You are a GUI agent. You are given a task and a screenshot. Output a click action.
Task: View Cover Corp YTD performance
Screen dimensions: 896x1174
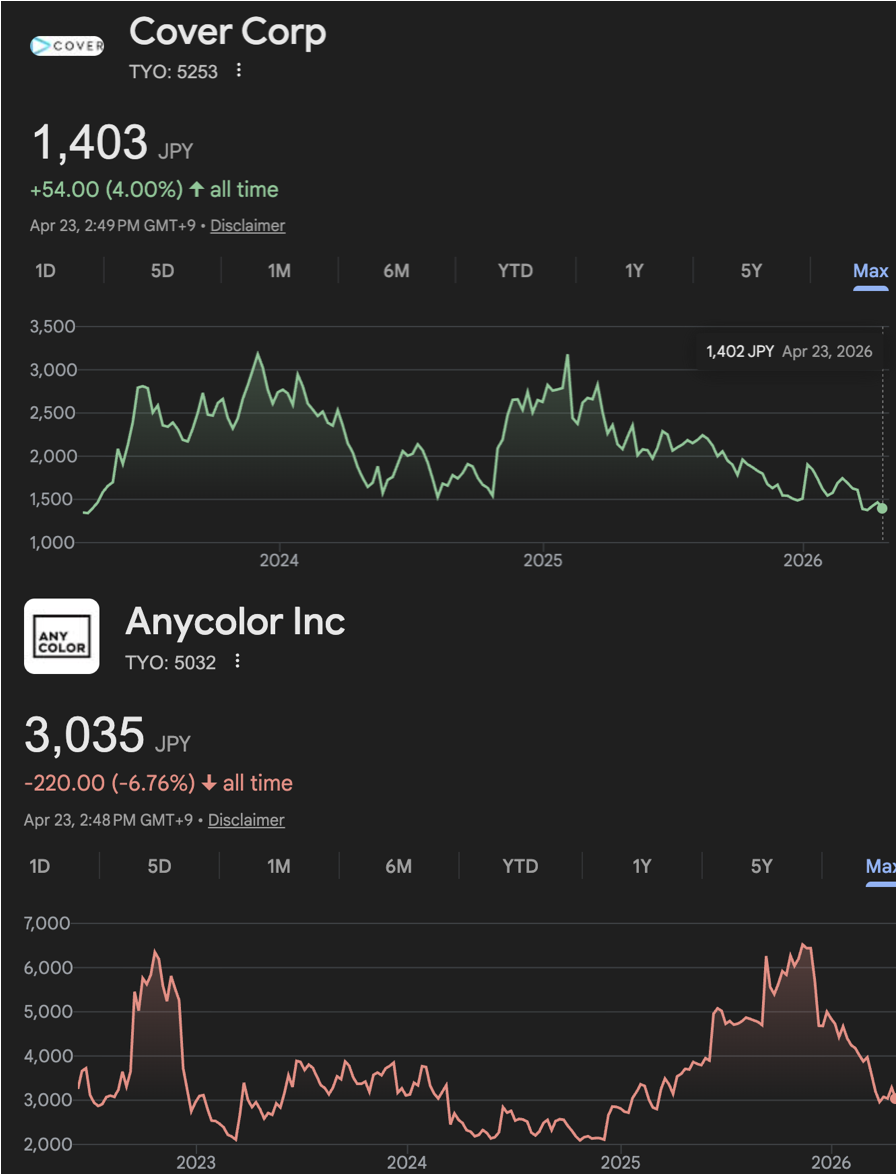[x=515, y=270]
